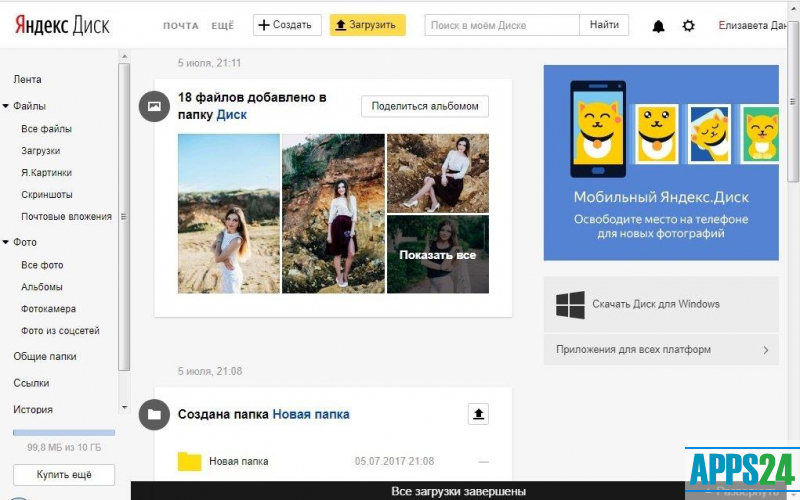800x500 pixels.
Task: Click the Новая папка file name
Action: pyautogui.click(x=239, y=462)
